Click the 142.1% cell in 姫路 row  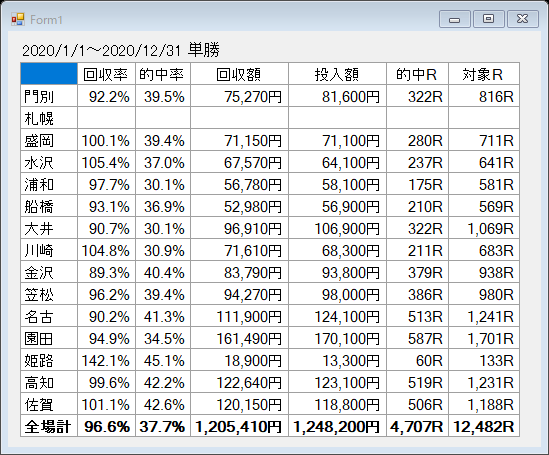[106, 360]
